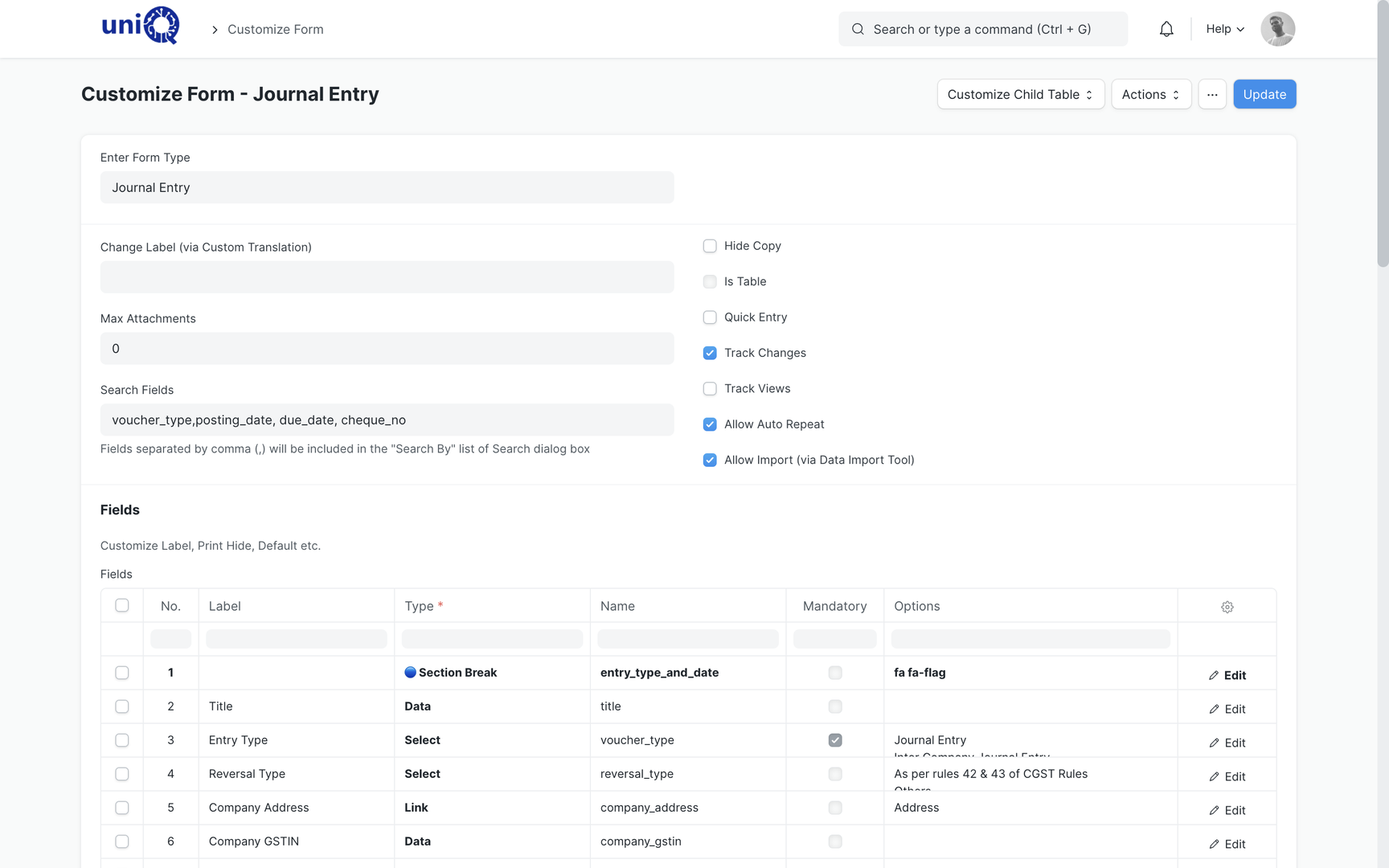1389x868 pixels.
Task: Disable the Track Changes checkbox
Action: (710, 353)
